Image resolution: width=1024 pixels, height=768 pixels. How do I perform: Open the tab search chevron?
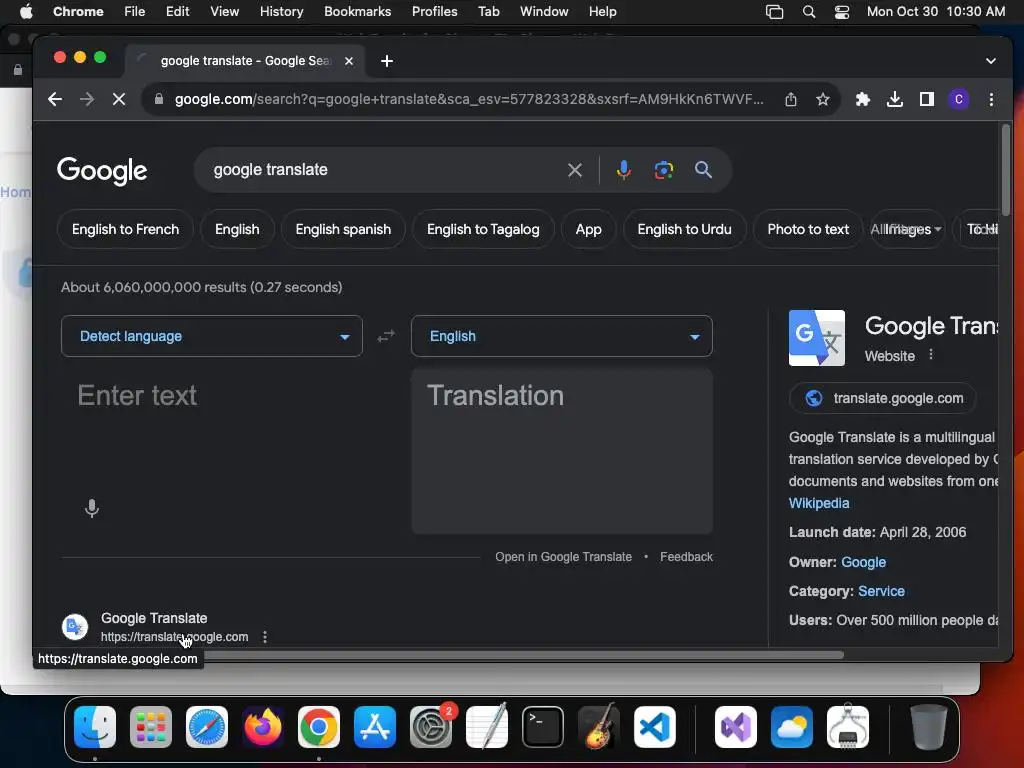991,61
